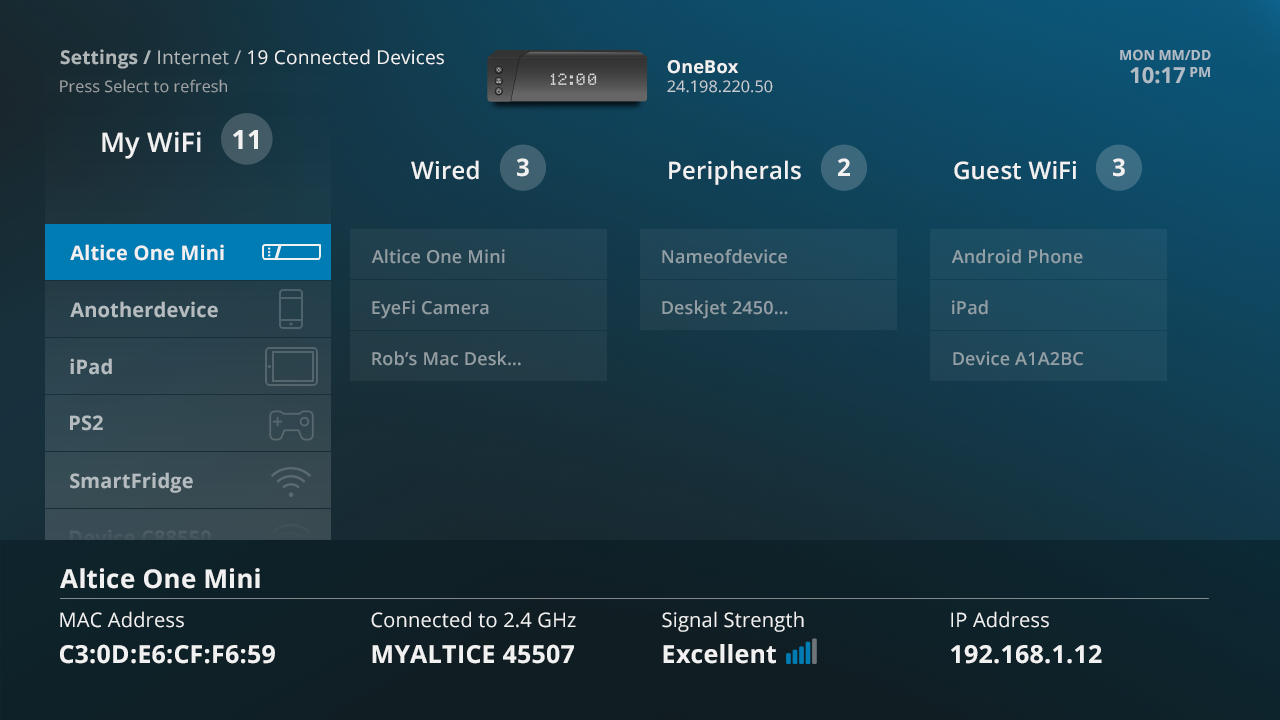
Task: Open the Guest WiFi category
Action: tap(1015, 171)
